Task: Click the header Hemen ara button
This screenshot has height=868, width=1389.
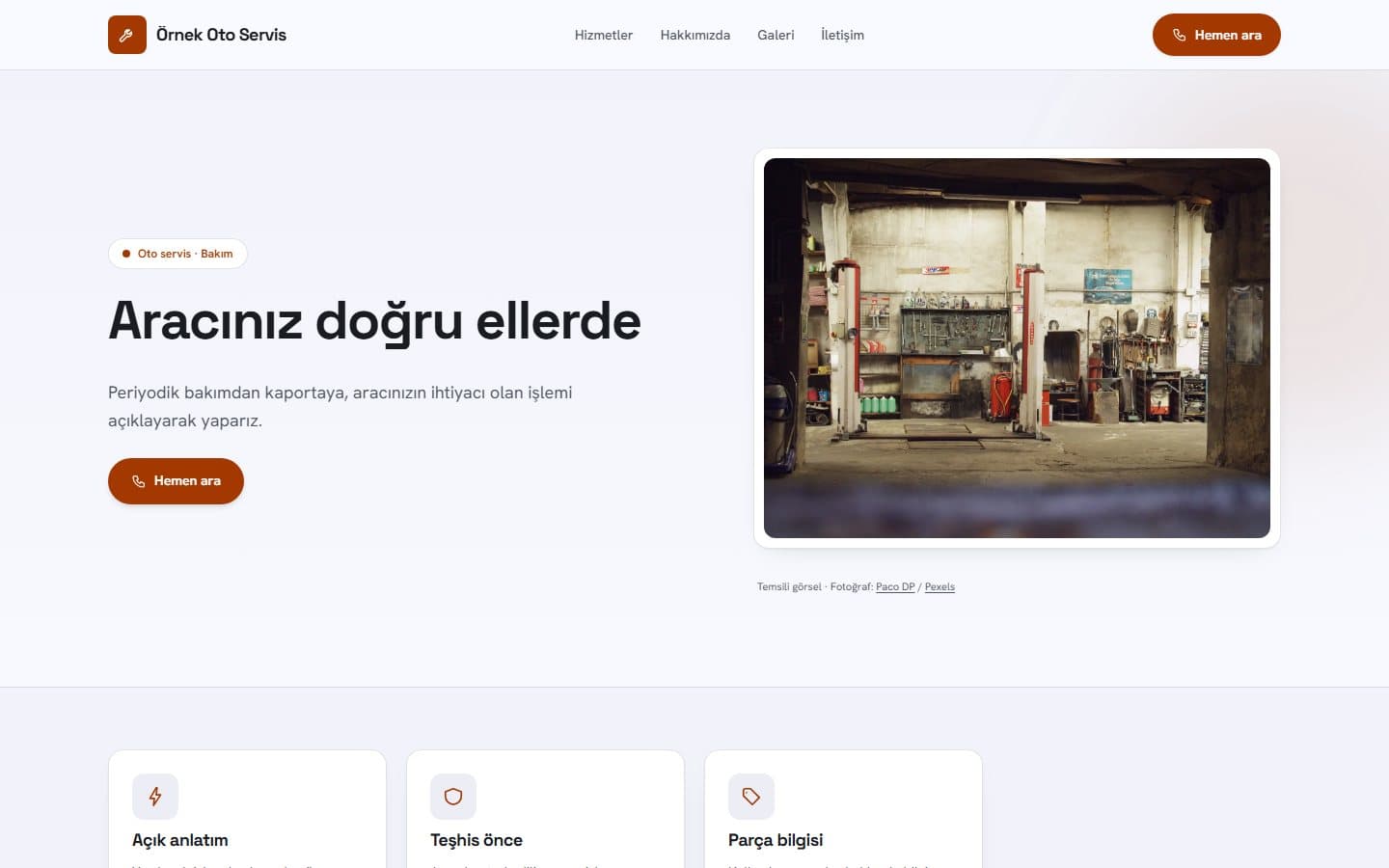Action: point(1216,35)
